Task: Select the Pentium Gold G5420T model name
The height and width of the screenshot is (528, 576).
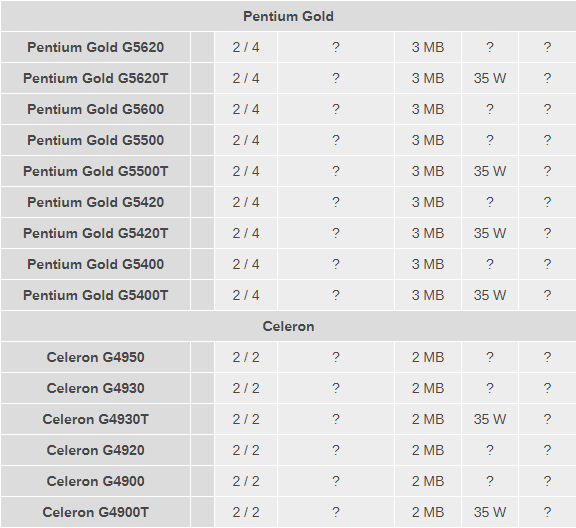Action: point(96,233)
